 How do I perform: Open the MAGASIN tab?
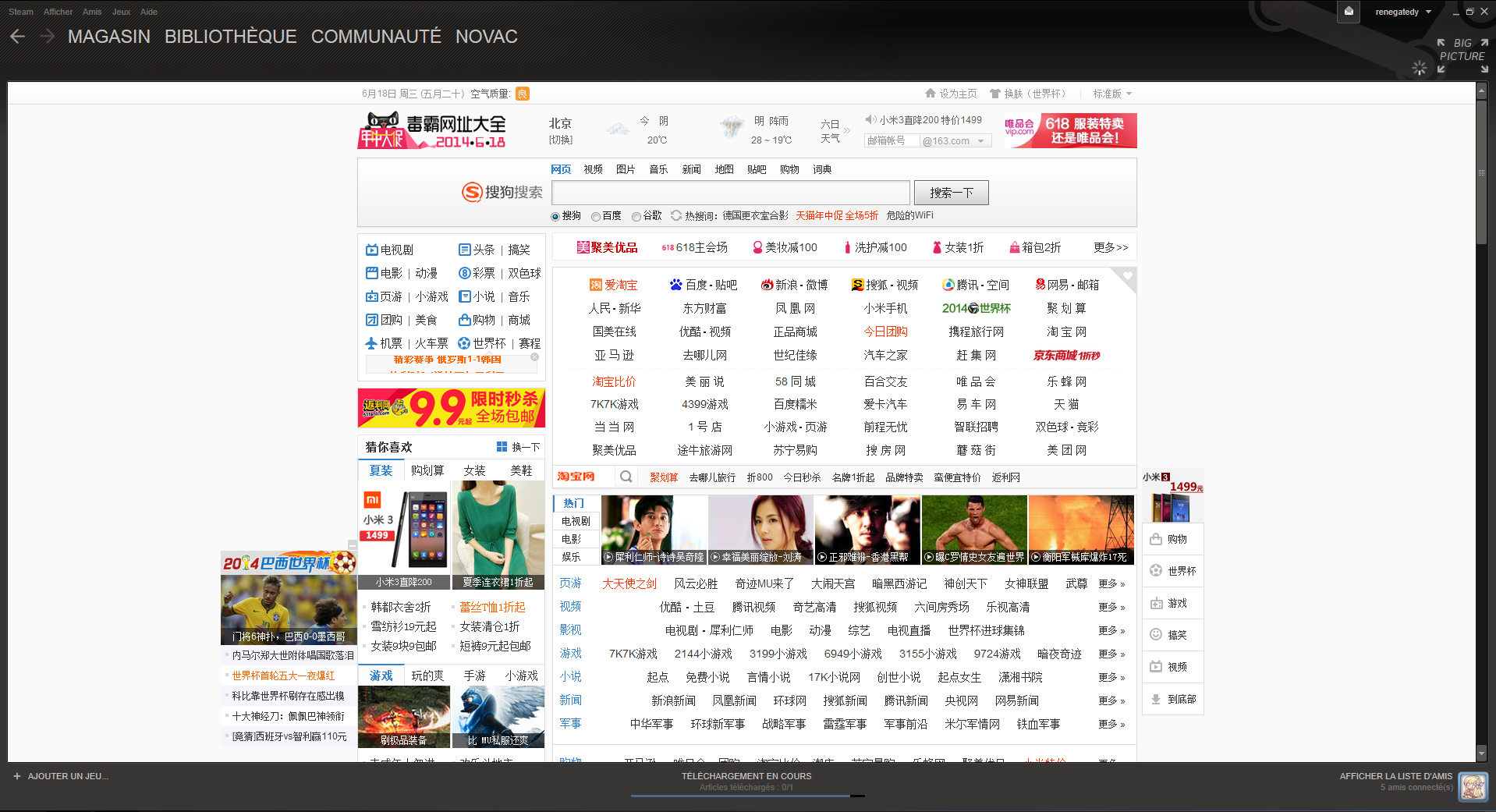click(109, 37)
